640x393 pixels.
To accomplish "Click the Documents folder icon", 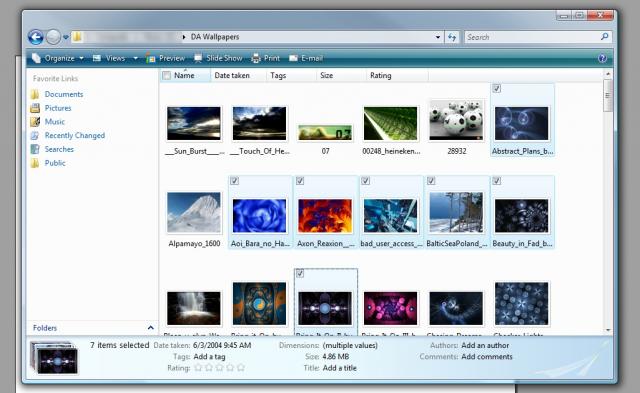I will (35, 94).
